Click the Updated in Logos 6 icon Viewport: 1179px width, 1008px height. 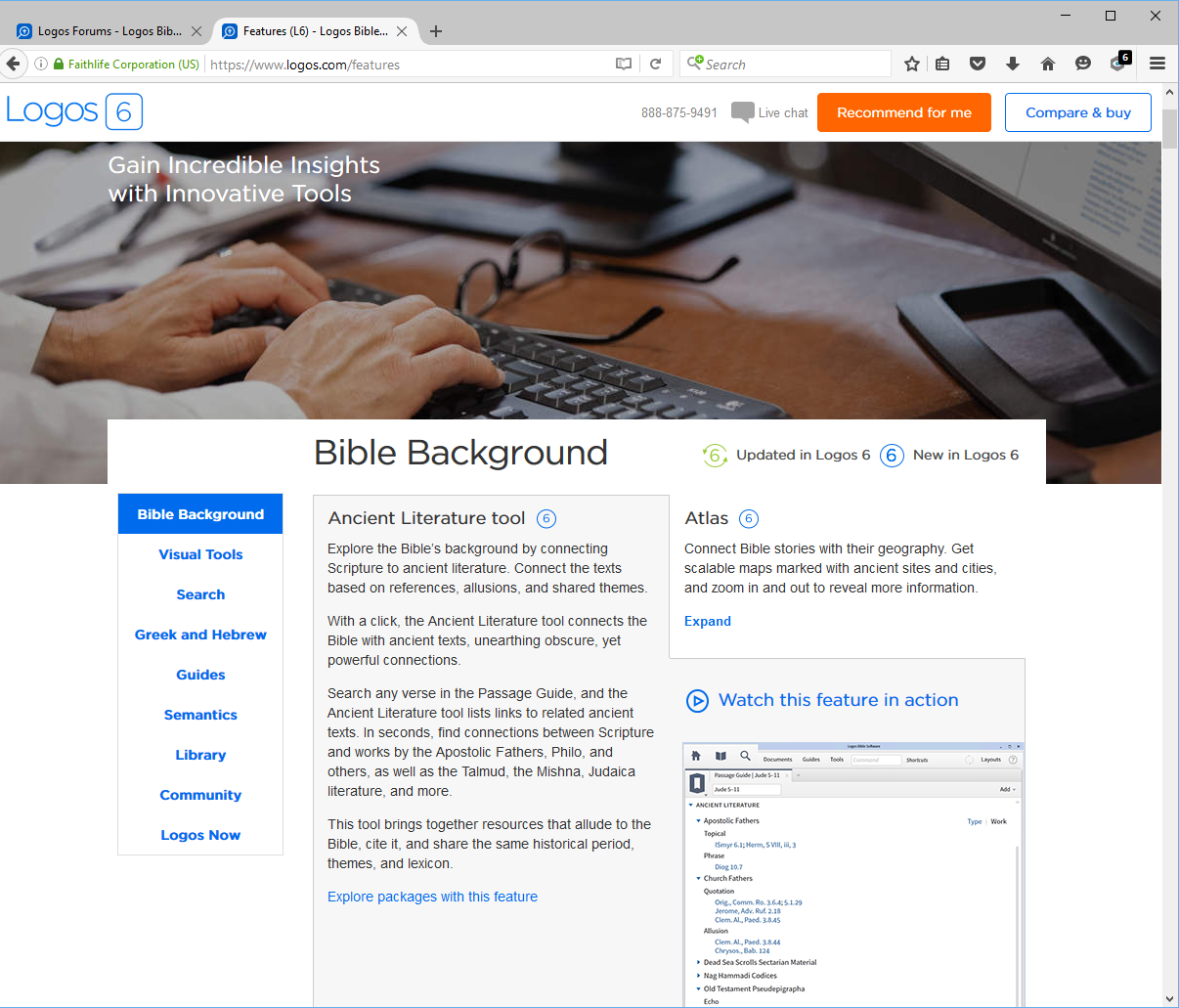(715, 456)
